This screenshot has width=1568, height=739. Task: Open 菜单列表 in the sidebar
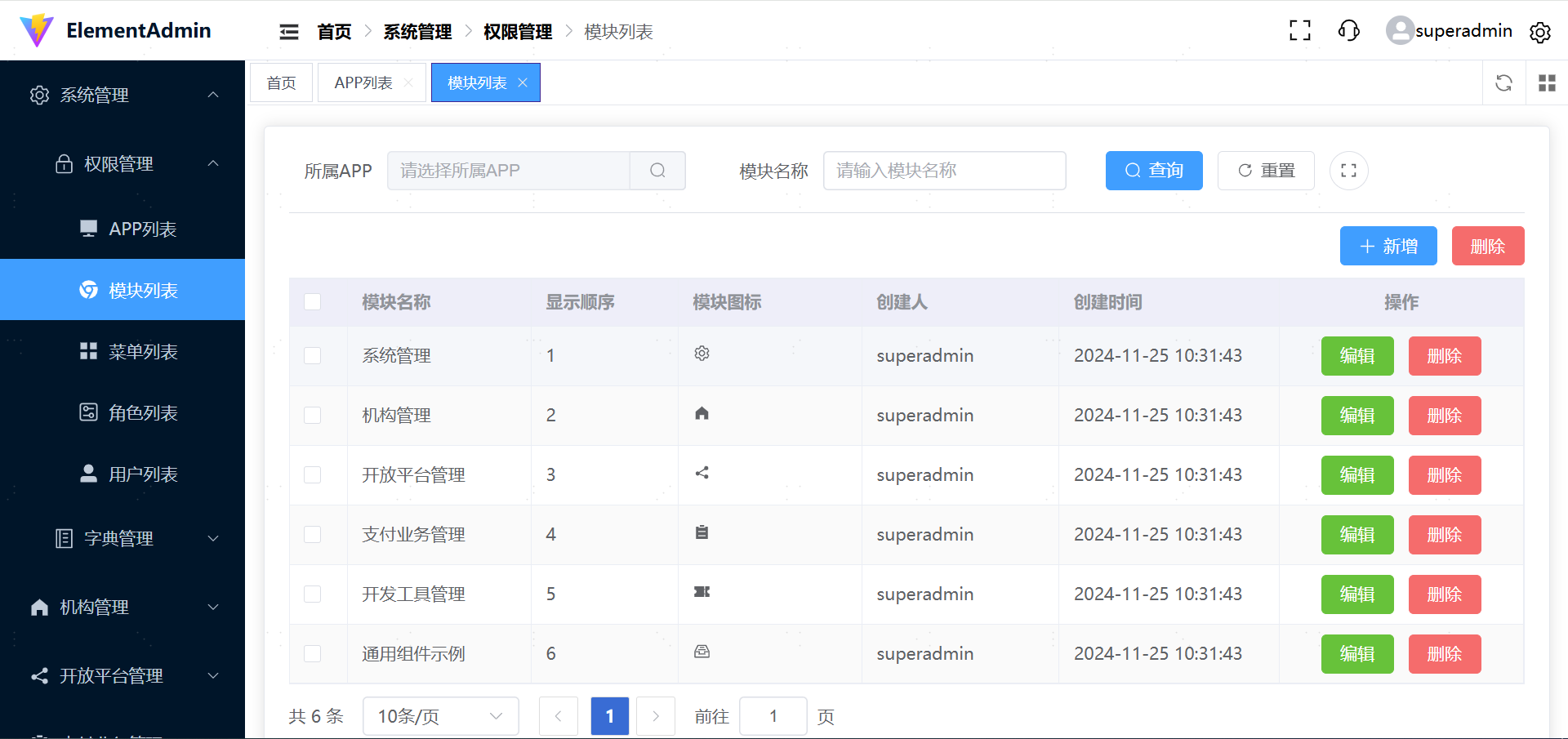pyautogui.click(x=122, y=351)
